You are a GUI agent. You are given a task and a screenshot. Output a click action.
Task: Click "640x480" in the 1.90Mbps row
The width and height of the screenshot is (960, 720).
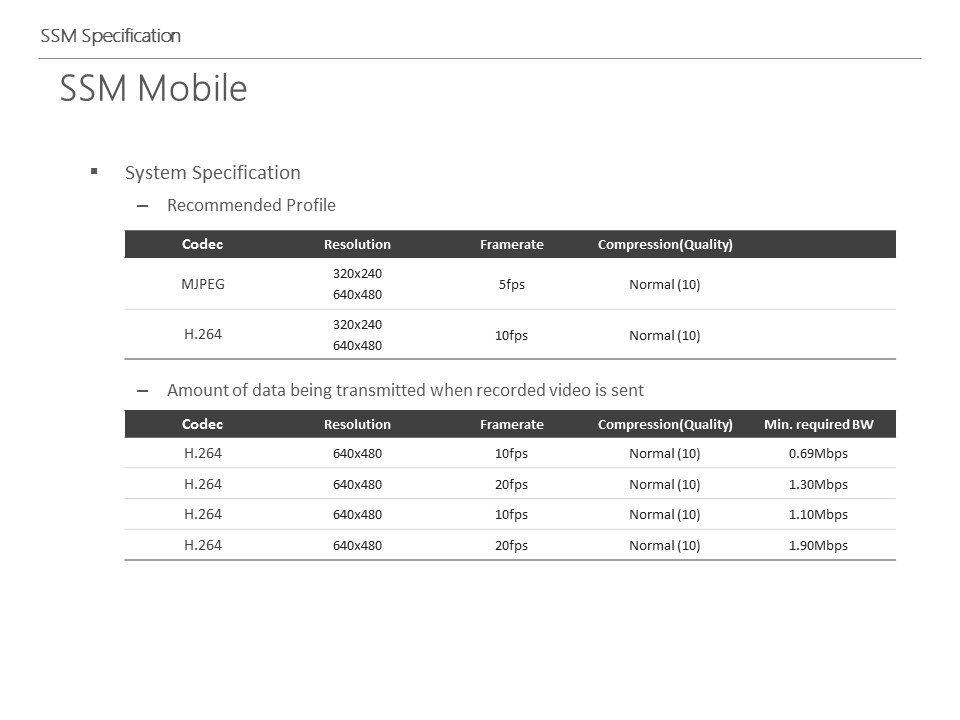(358, 546)
